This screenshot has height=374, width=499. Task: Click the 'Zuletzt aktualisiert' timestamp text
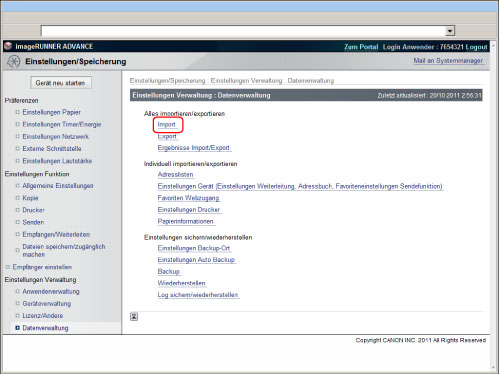click(x=429, y=96)
